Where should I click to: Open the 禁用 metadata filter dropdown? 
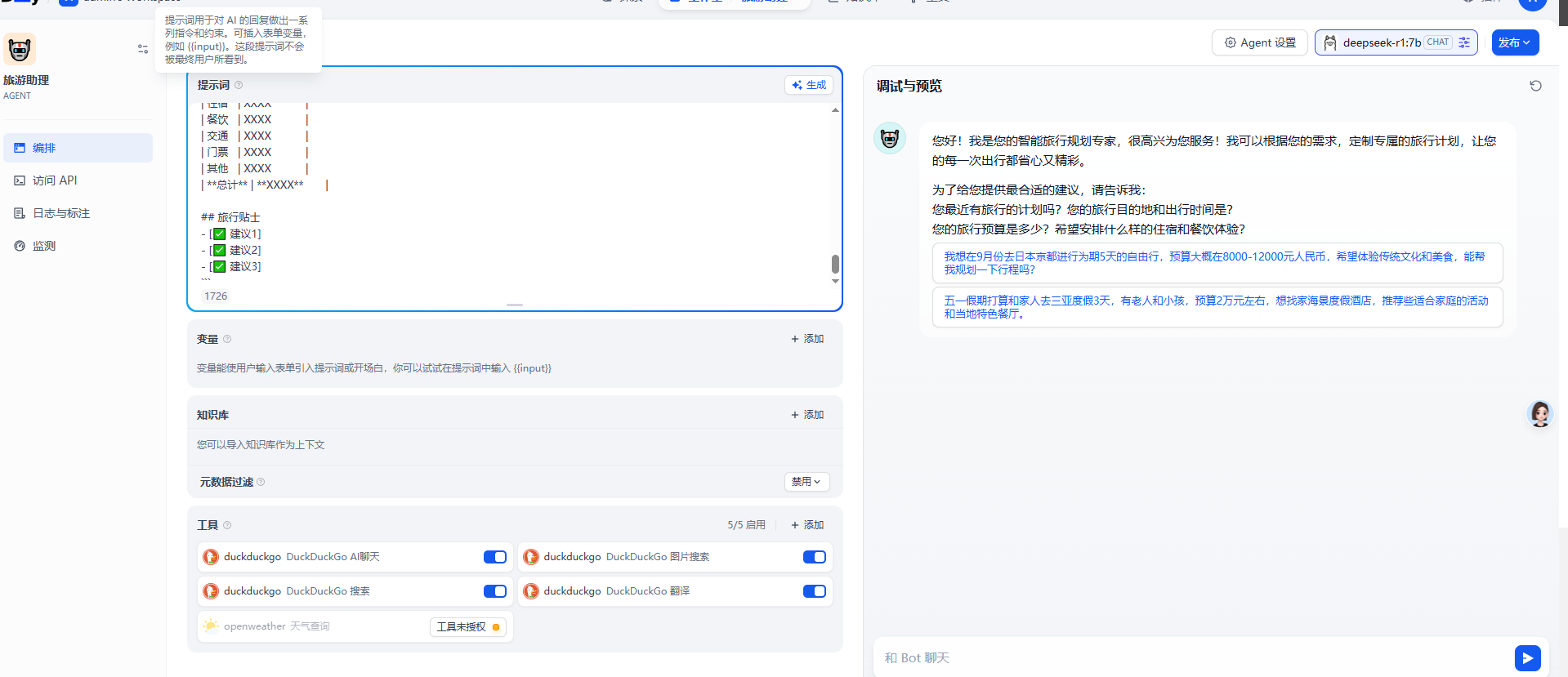(806, 482)
